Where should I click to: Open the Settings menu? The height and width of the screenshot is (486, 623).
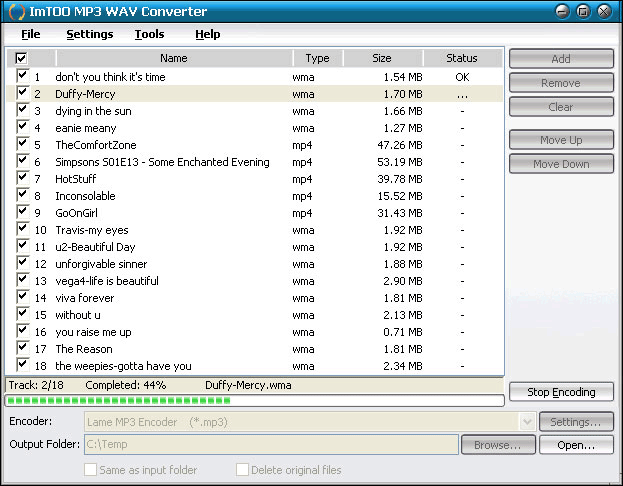pyautogui.click(x=90, y=34)
